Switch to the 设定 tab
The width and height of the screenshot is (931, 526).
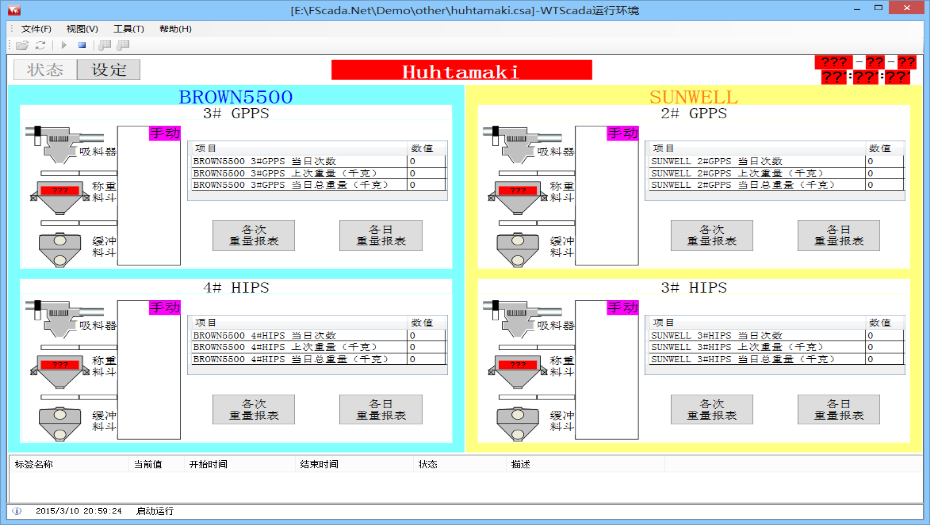[x=109, y=69]
